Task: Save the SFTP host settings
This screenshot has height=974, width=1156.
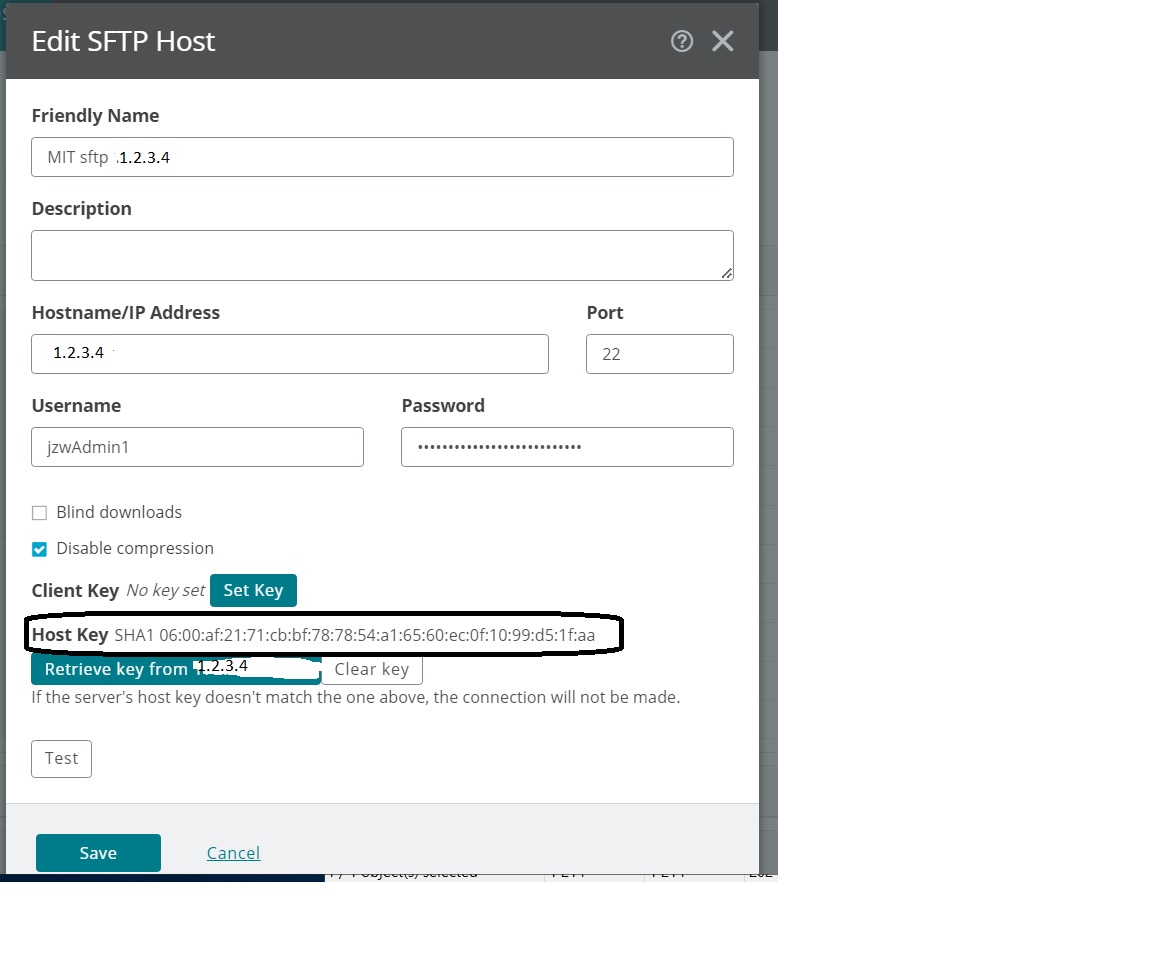Action: (x=98, y=853)
